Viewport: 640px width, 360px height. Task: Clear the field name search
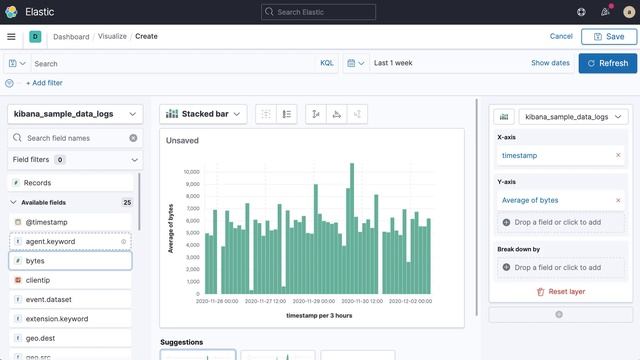click(133, 138)
